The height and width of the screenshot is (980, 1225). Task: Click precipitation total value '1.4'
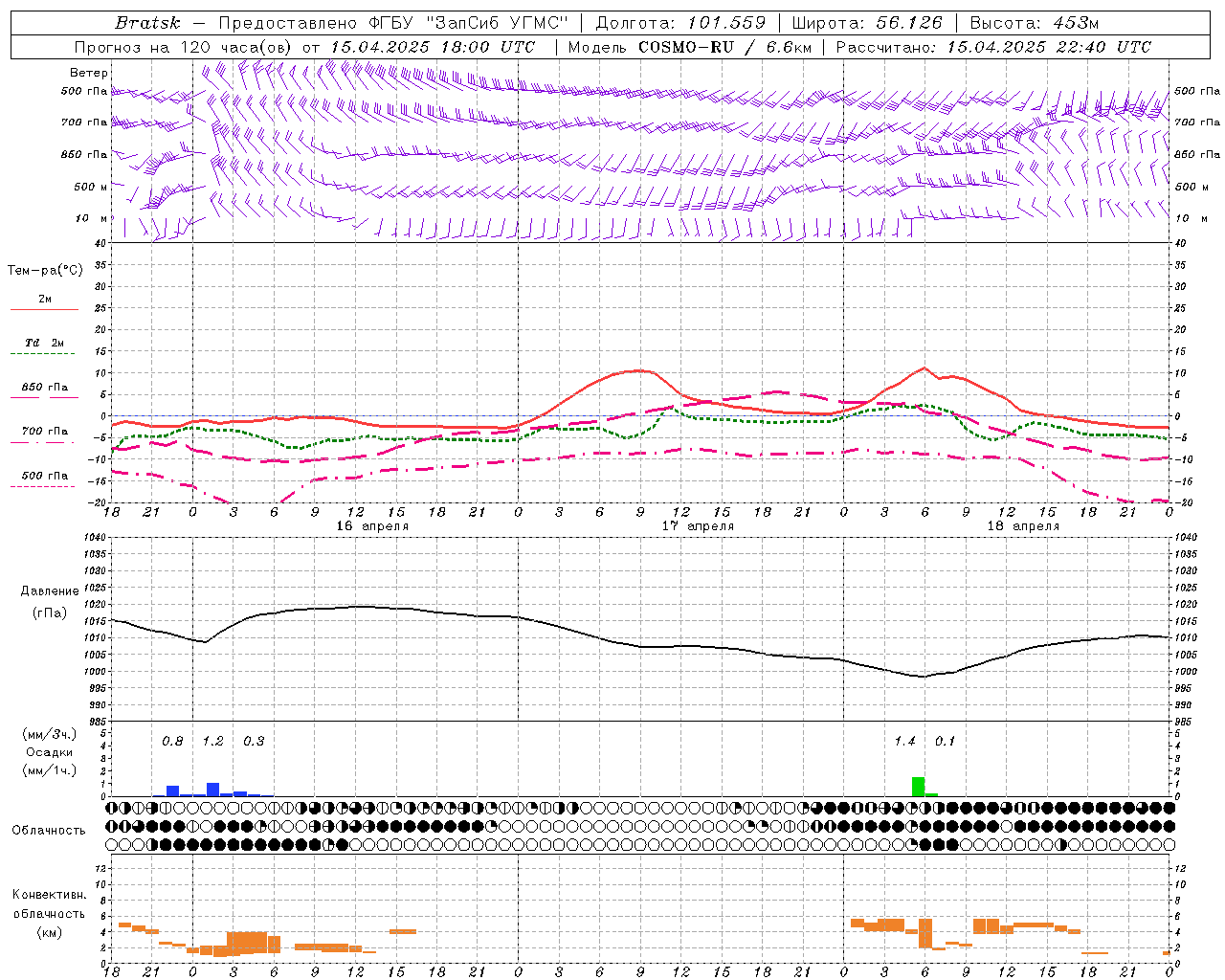904,742
